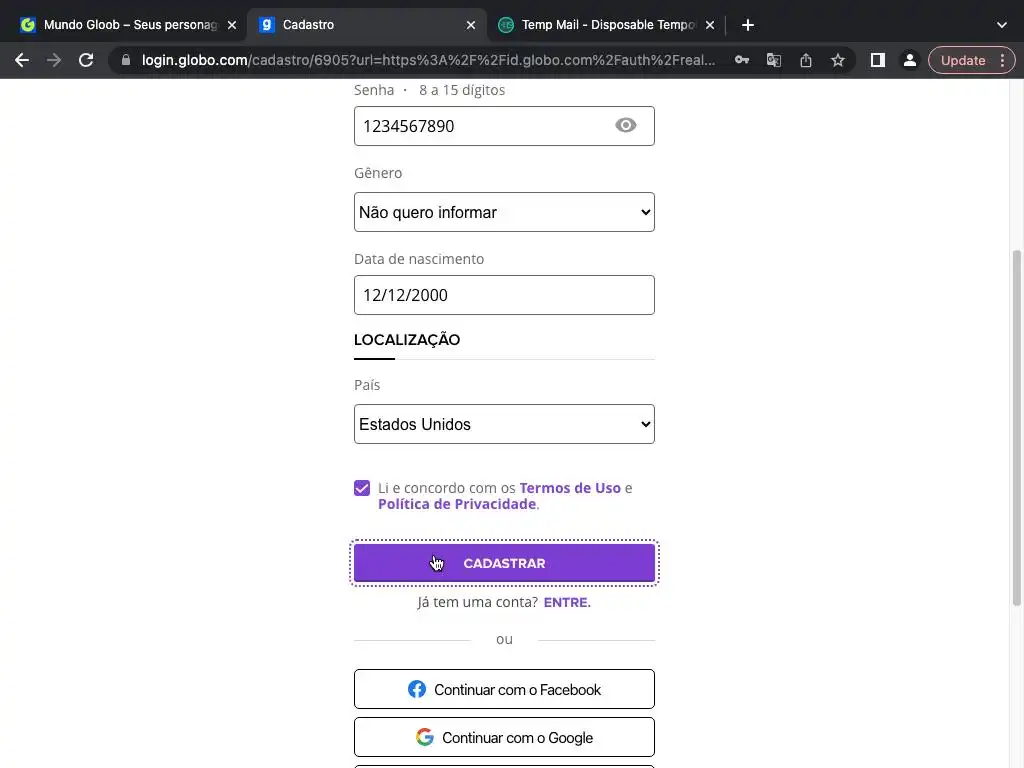Open the Gênero dropdown

point(504,212)
